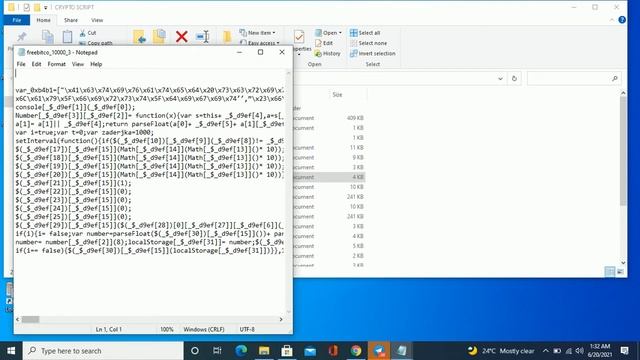640x360 pixels.
Task: Click the Cortana circle icon
Action: coord(195,351)
